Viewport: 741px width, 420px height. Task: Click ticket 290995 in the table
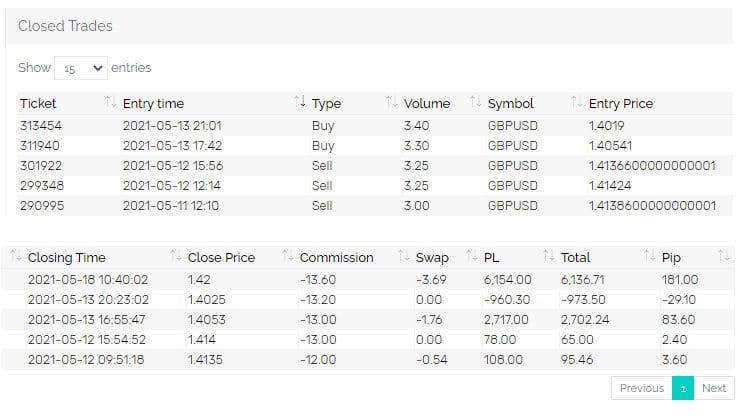(39, 206)
